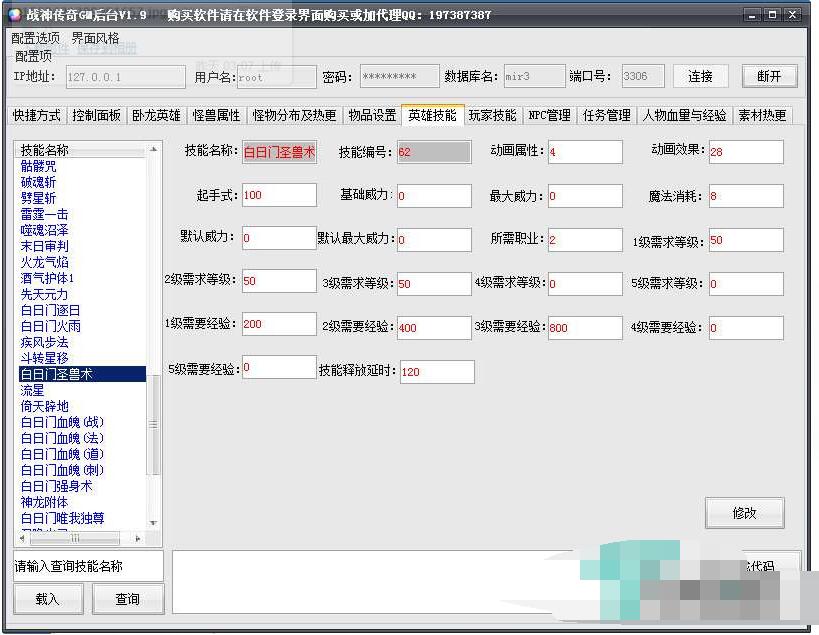Click the 查询 button

click(x=128, y=599)
